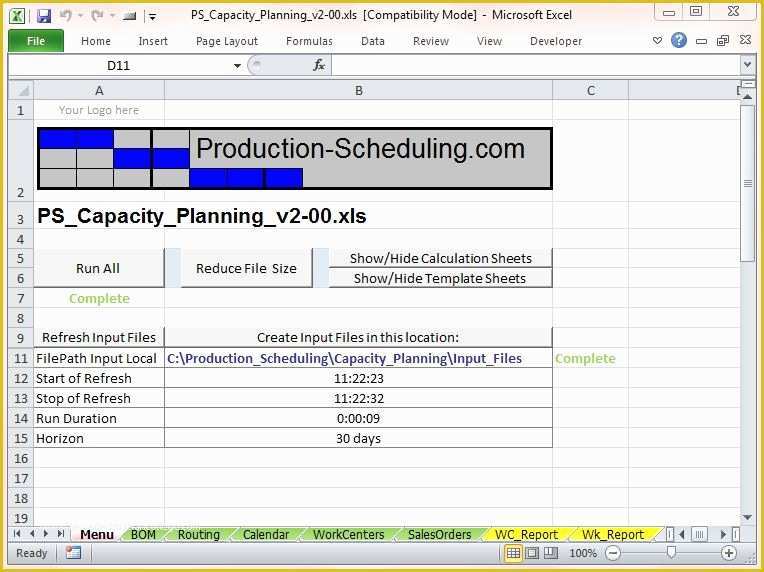Click the file path cell C:\Production_Scheduling
764x572 pixels.
pyautogui.click(x=359, y=358)
